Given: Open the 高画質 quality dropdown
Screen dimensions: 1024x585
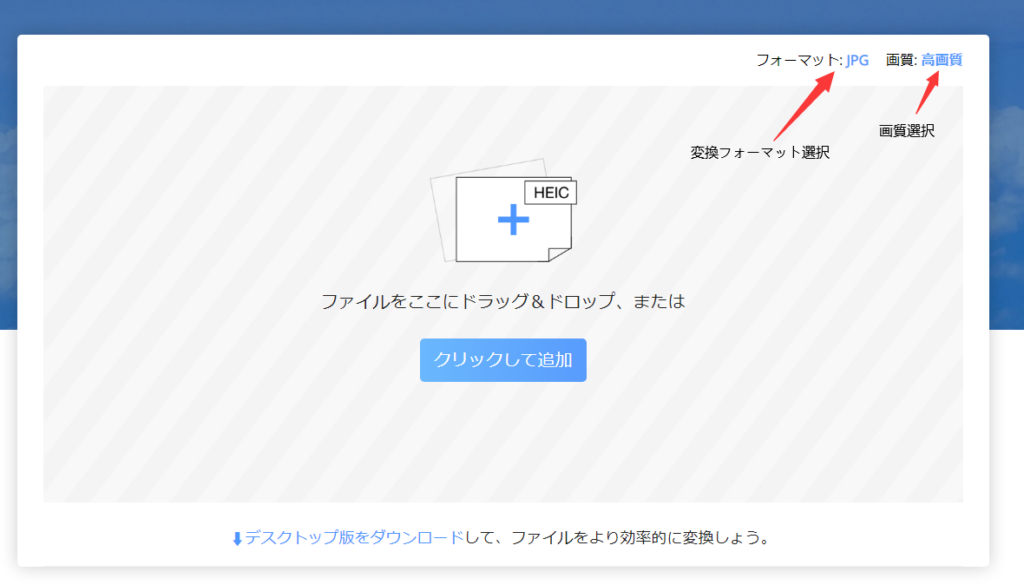Looking at the screenshot, I should point(941,60).
